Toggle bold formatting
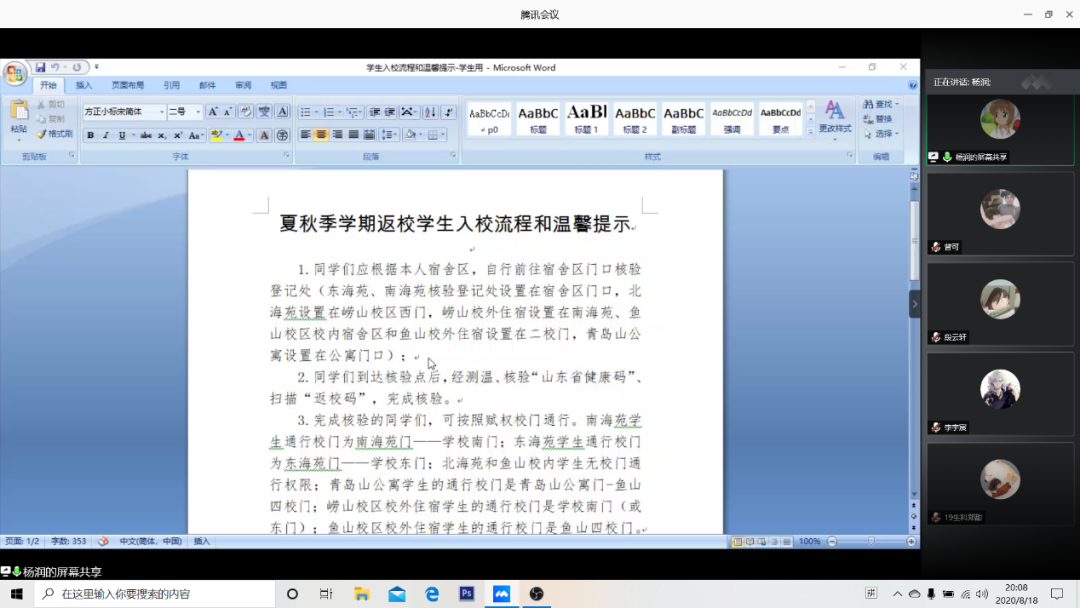 pos(90,135)
